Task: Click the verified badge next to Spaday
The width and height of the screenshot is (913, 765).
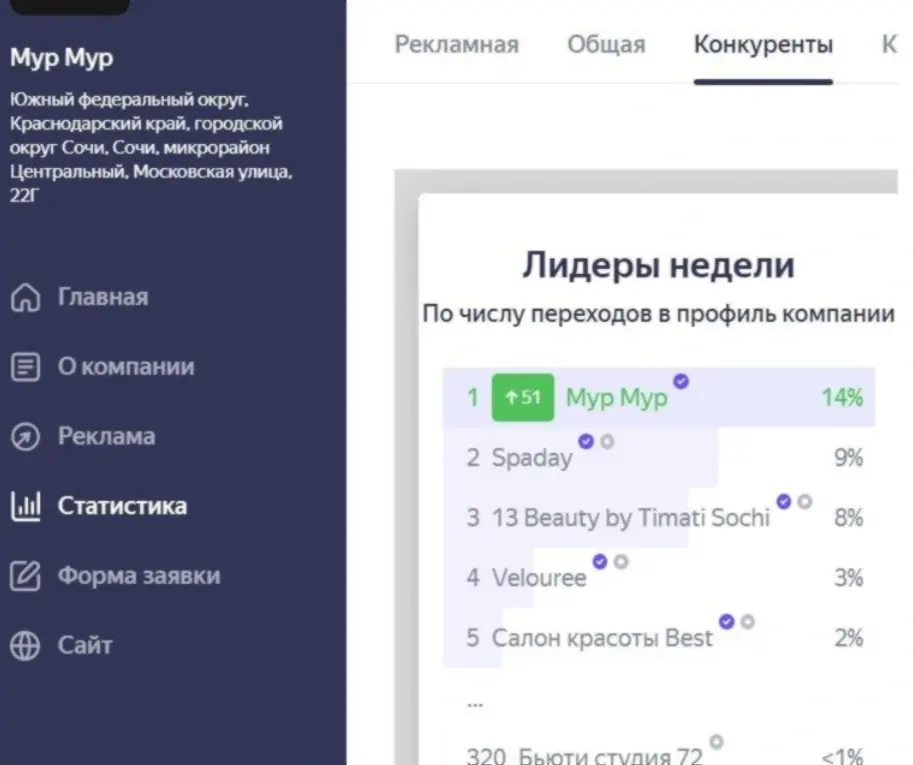Action: (586, 441)
